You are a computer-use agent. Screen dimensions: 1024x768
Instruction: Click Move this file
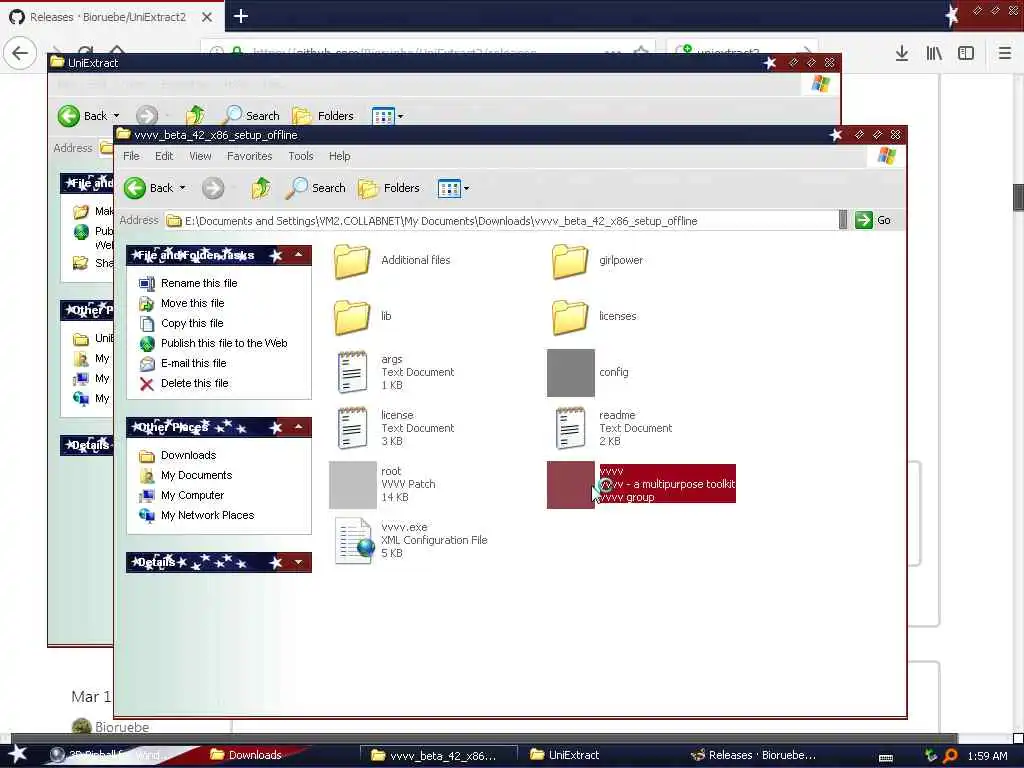182,303
